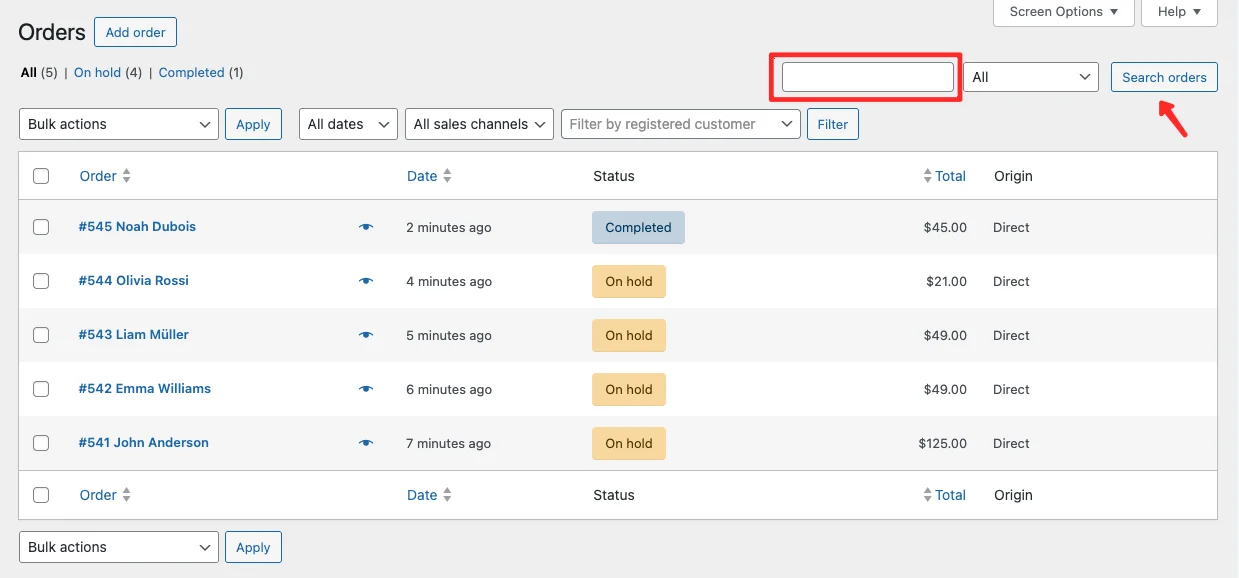Viewport: 1239px width, 578px height.
Task: Click the "2 minutes ago" date cell
Action: coord(449,227)
